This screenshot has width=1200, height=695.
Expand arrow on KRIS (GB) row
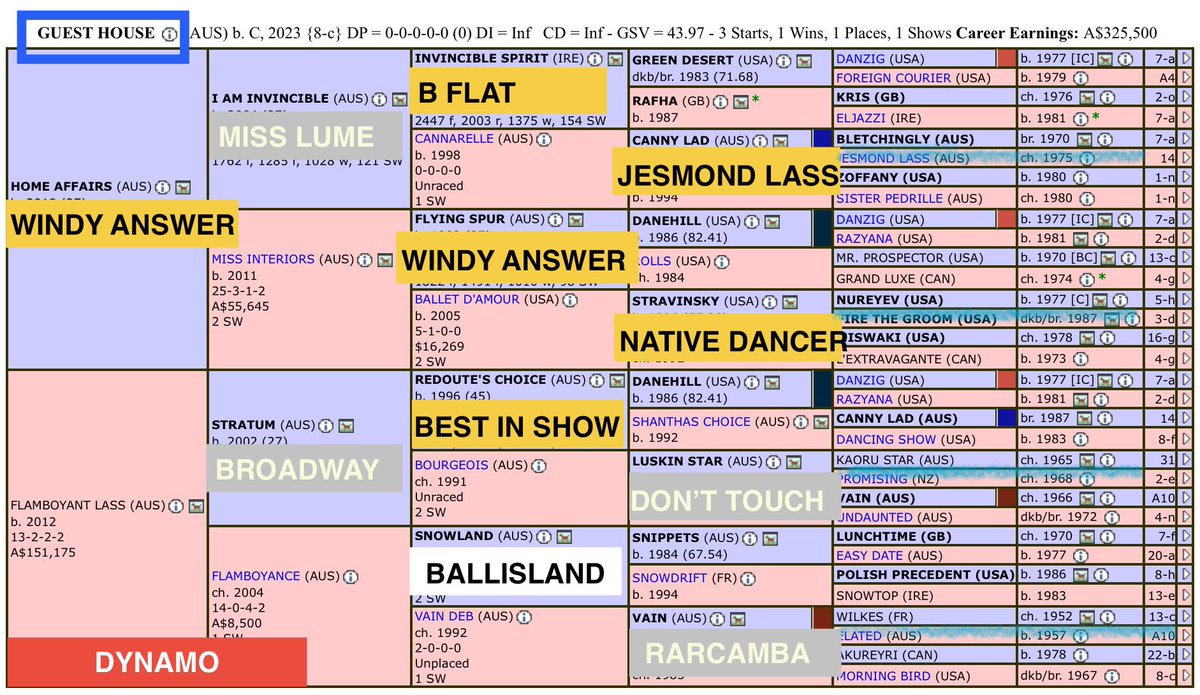(1185, 98)
